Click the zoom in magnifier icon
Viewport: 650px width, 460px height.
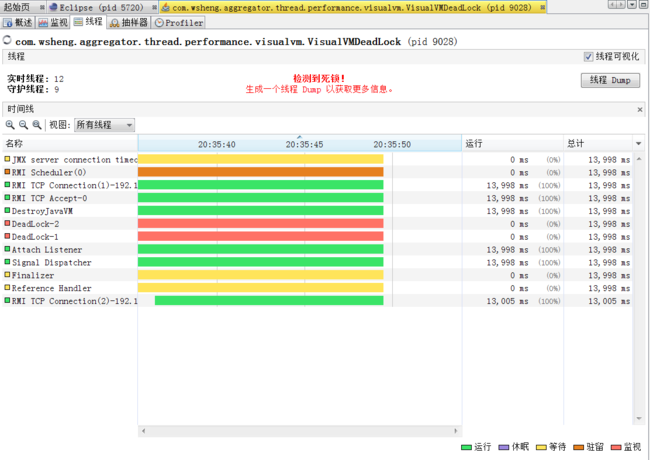(x=10, y=125)
